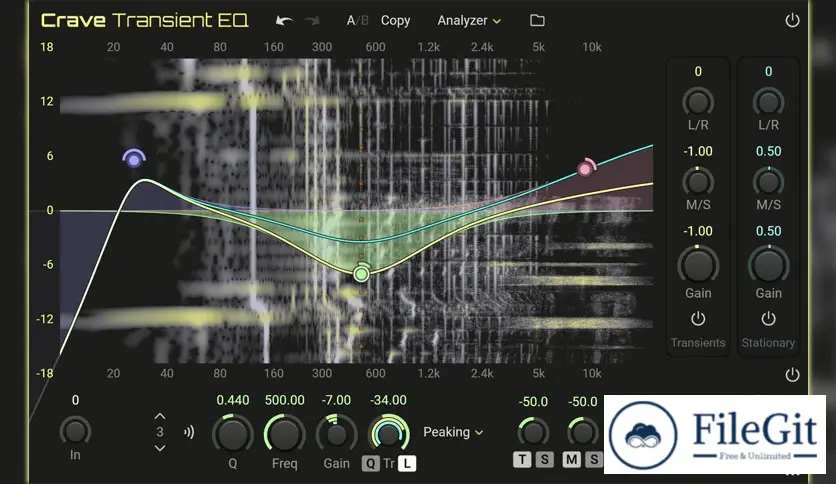The width and height of the screenshot is (836, 484).
Task: Adjust the Stationary Gain knob
Action: pyautogui.click(x=768, y=265)
